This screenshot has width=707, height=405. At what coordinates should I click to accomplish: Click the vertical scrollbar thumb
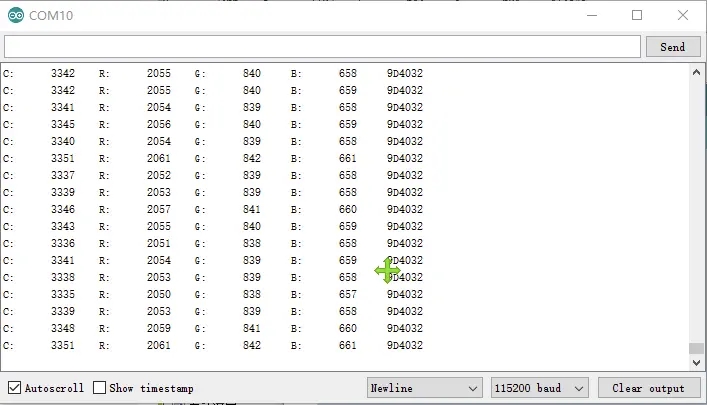pyautogui.click(x=696, y=348)
